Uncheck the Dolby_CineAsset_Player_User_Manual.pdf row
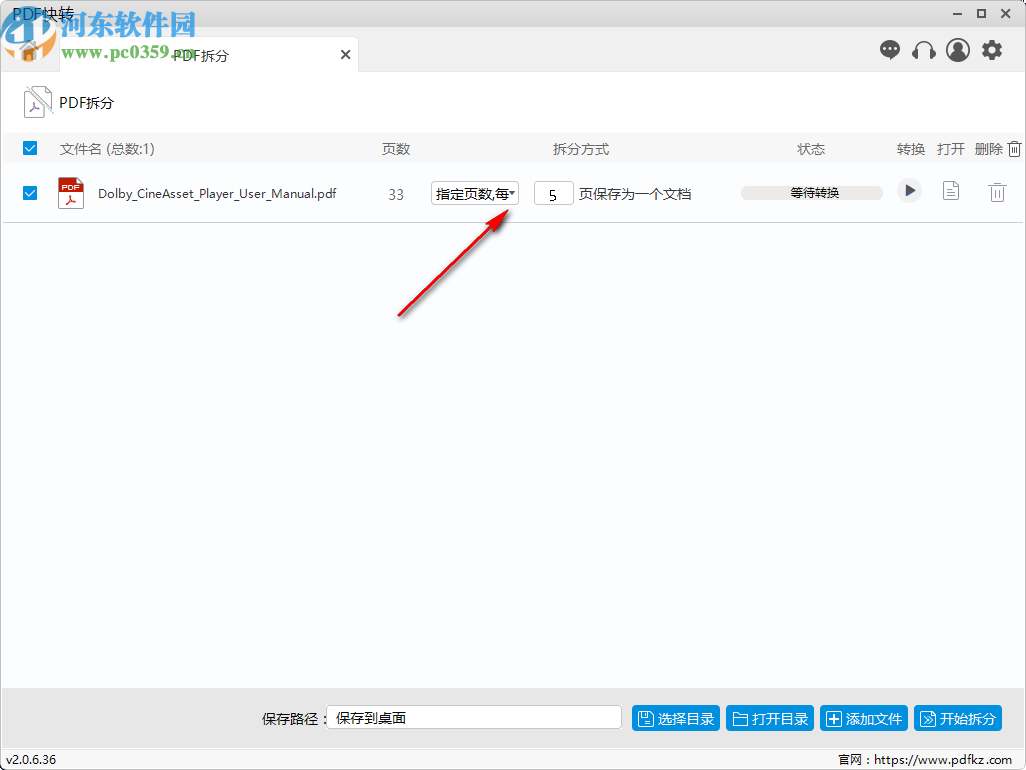This screenshot has height=770, width=1026. 29,192
